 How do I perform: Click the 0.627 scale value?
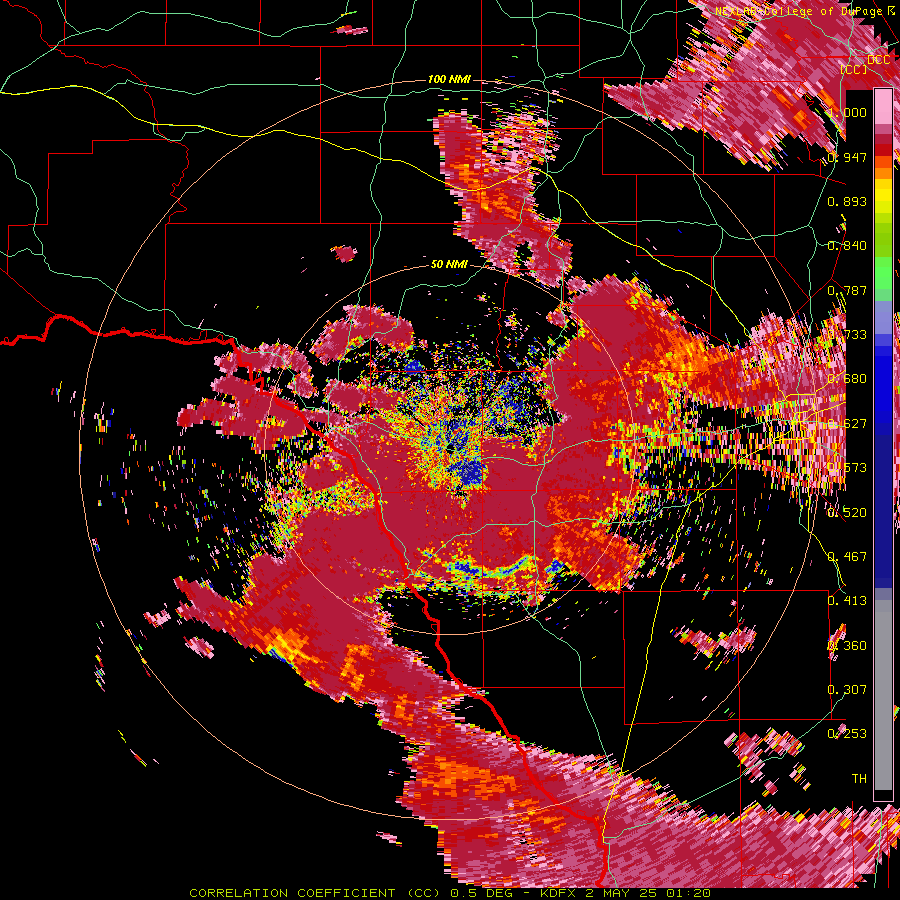pyautogui.click(x=847, y=424)
